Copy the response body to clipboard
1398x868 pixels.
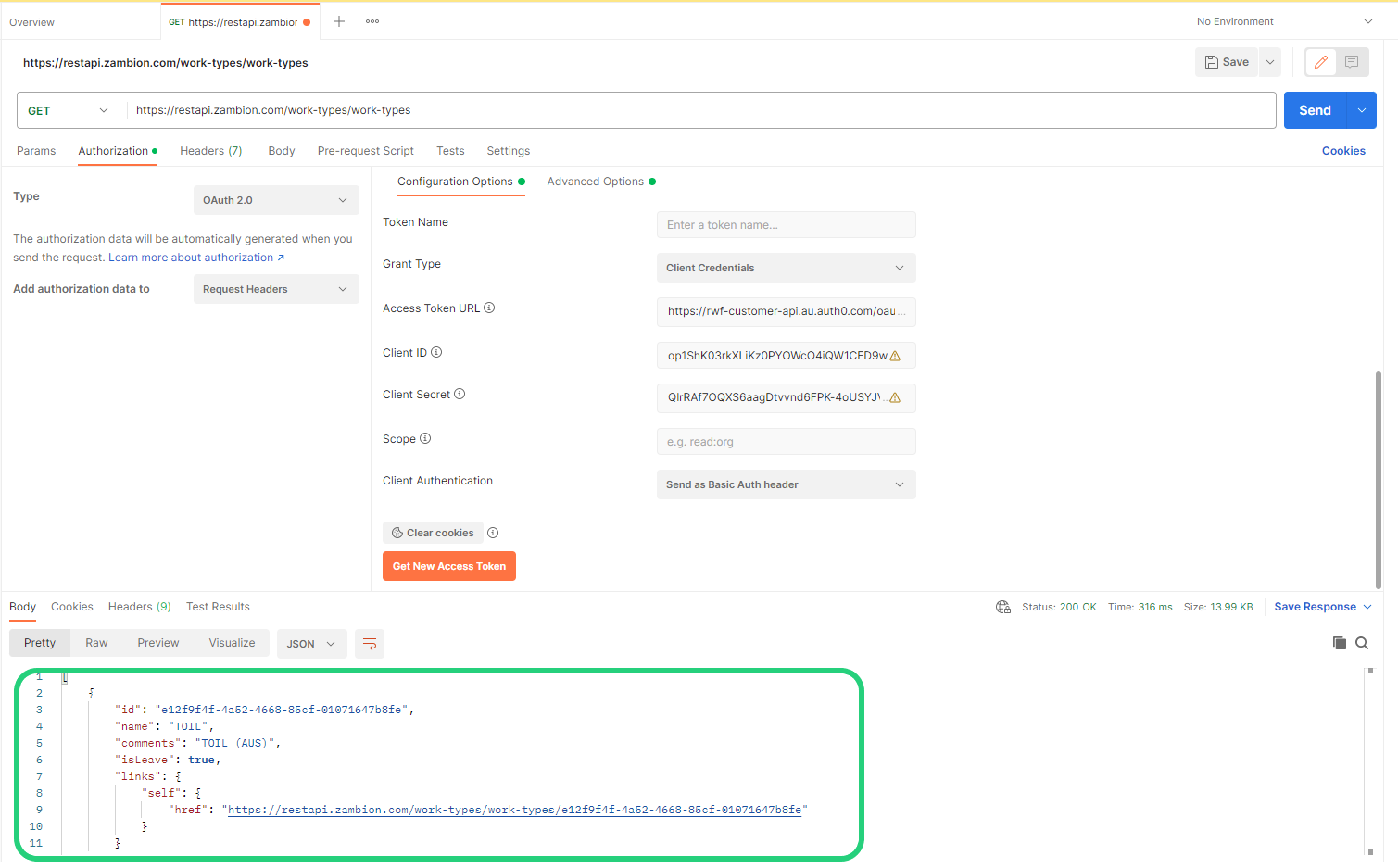tap(1340, 643)
